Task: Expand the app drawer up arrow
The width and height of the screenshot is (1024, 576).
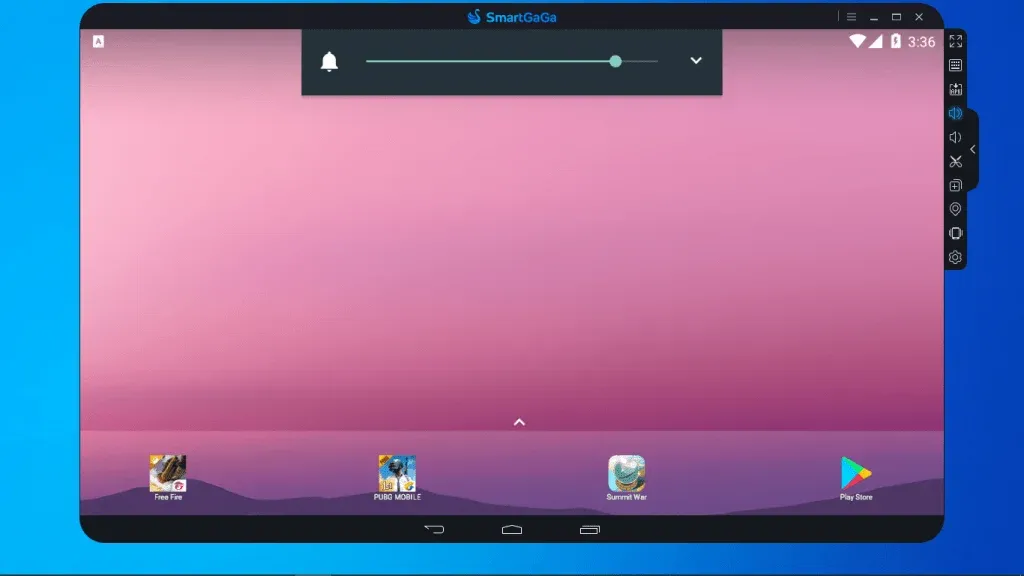Action: [519, 423]
